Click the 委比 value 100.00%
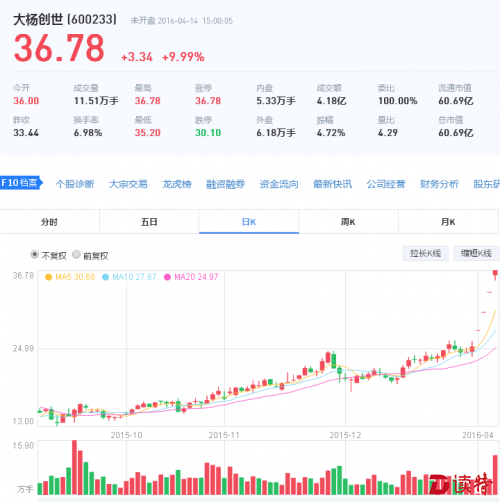 (x=397, y=101)
